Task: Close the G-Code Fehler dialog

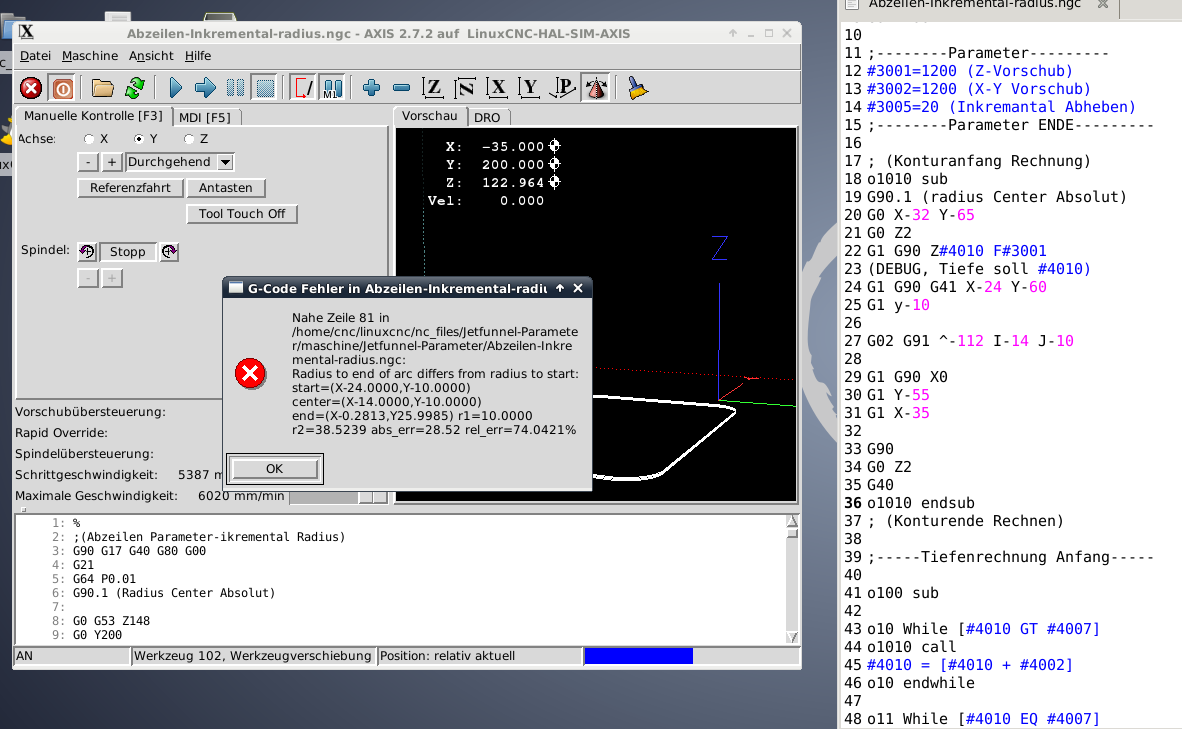Action: click(x=578, y=288)
